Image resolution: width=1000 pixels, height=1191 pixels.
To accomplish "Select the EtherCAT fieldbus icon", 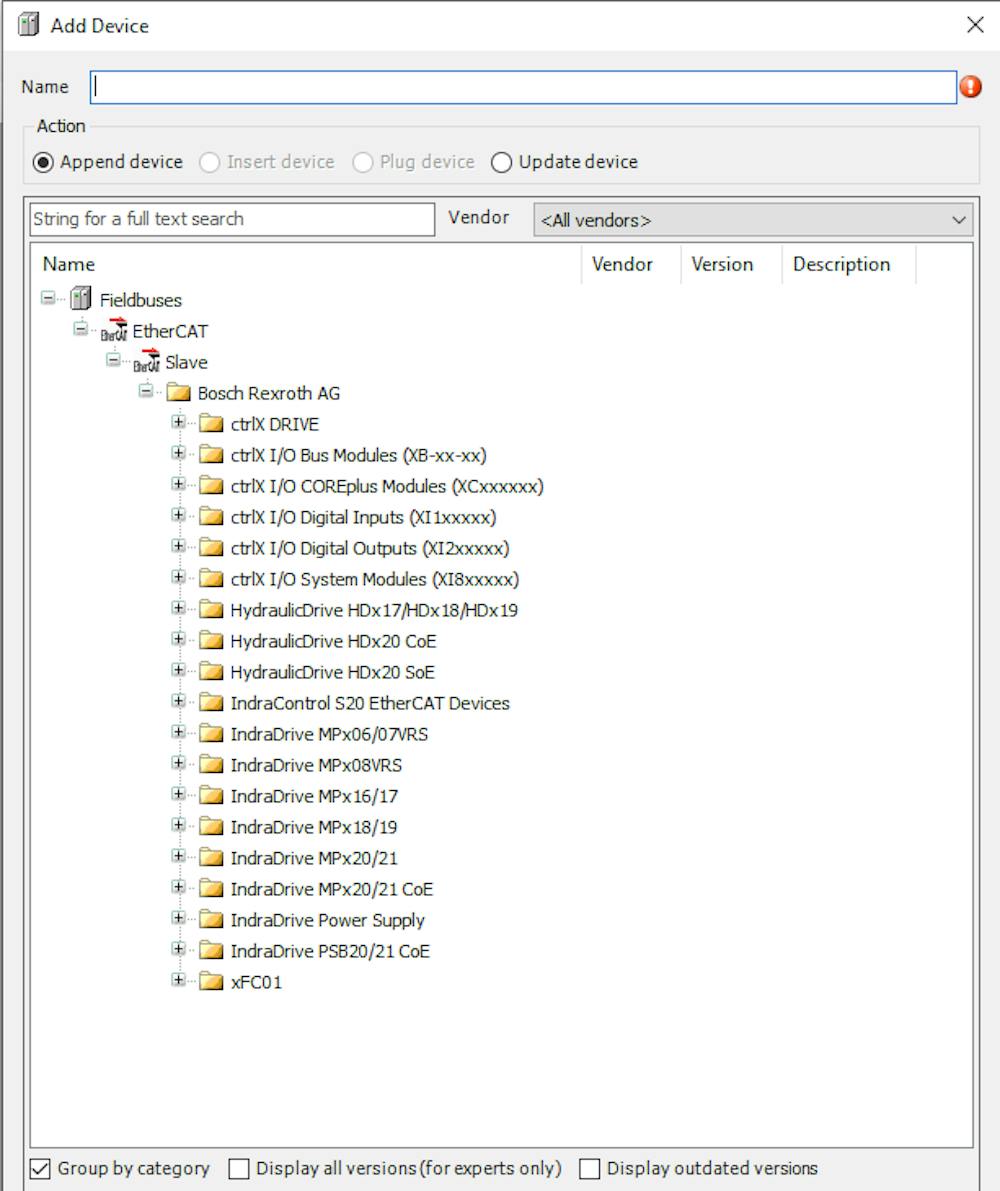I will [x=113, y=330].
